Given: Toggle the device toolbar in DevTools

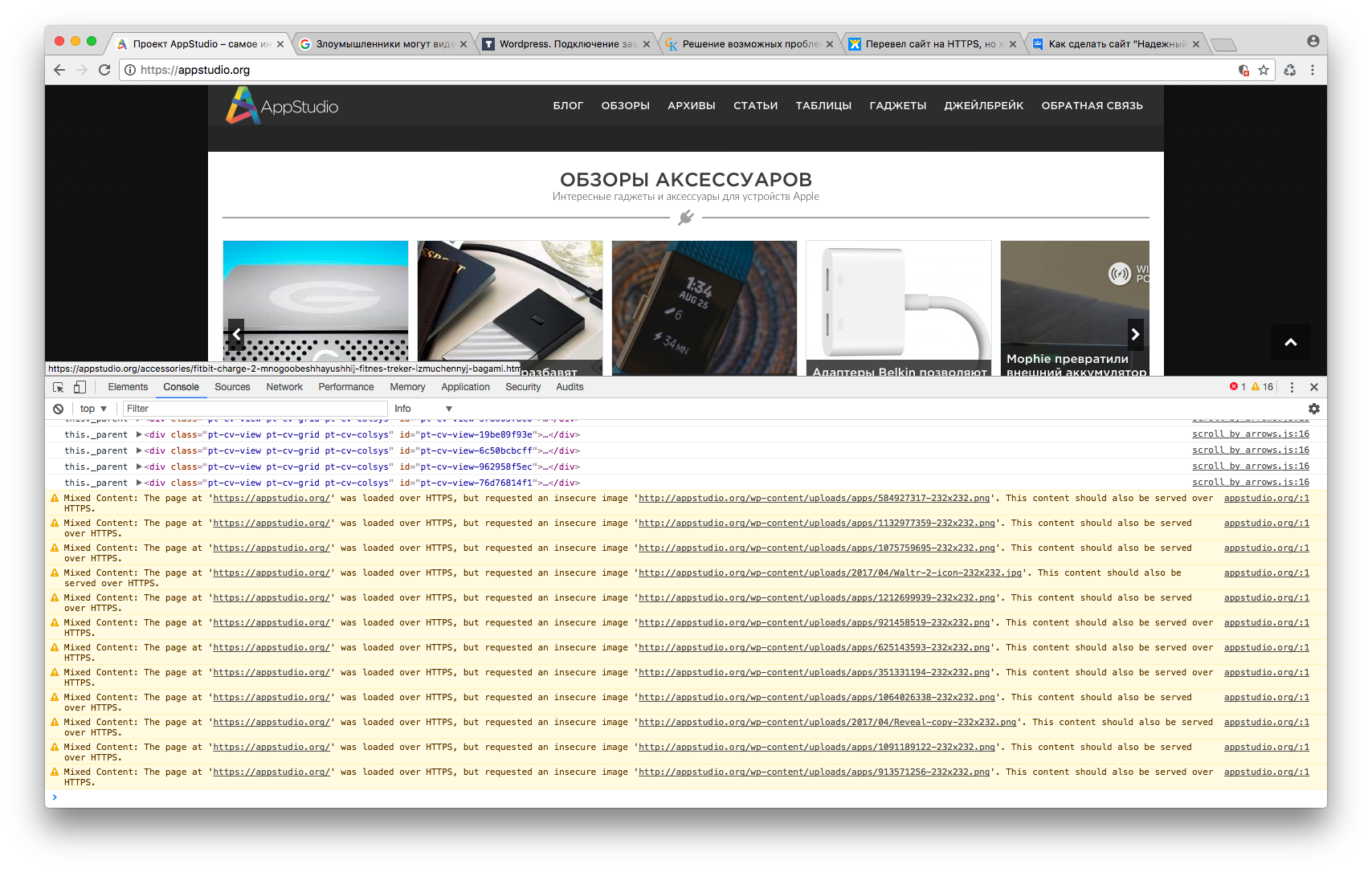Looking at the screenshot, I should (x=80, y=387).
